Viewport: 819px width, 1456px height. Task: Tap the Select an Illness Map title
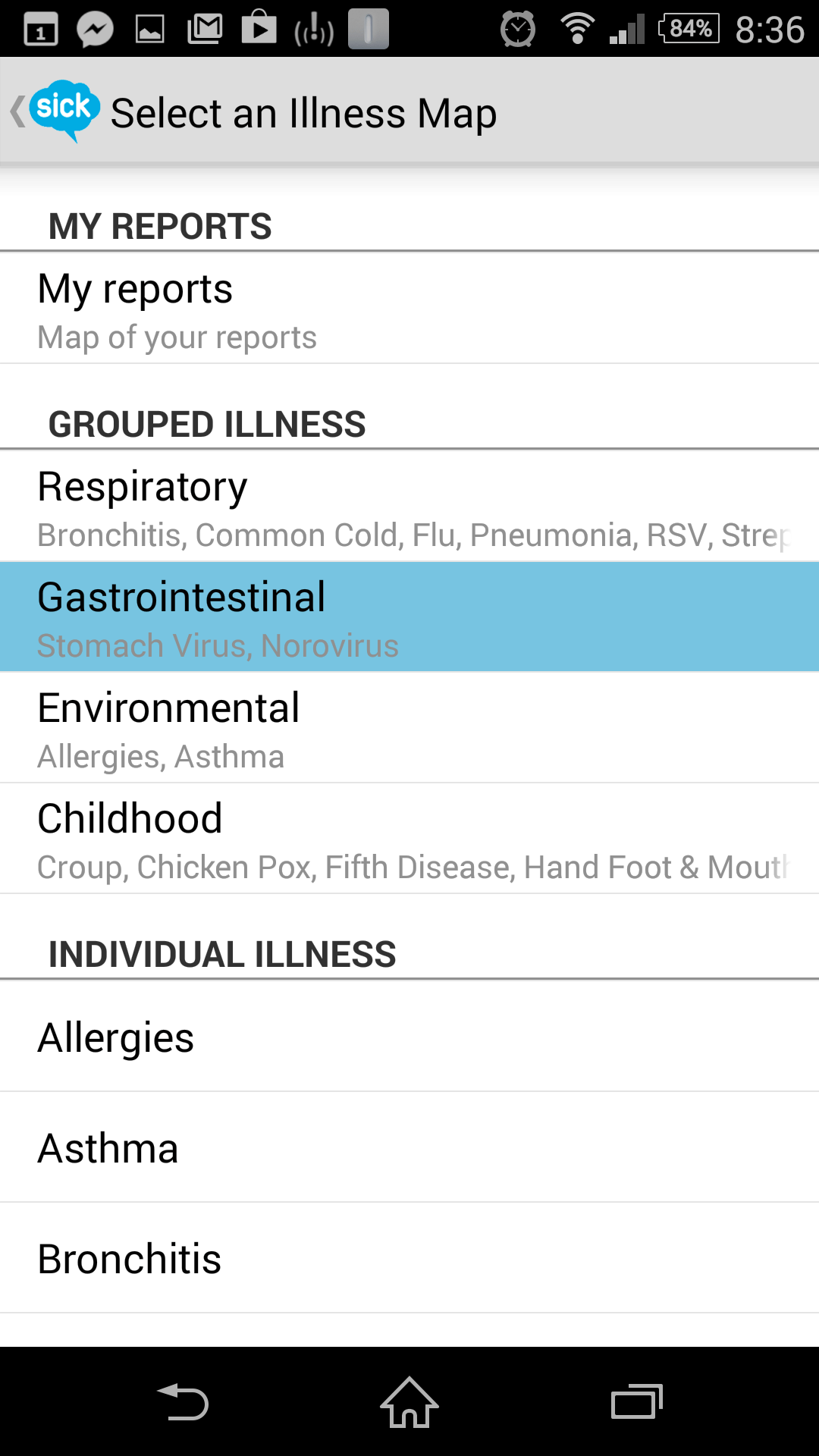click(x=303, y=114)
